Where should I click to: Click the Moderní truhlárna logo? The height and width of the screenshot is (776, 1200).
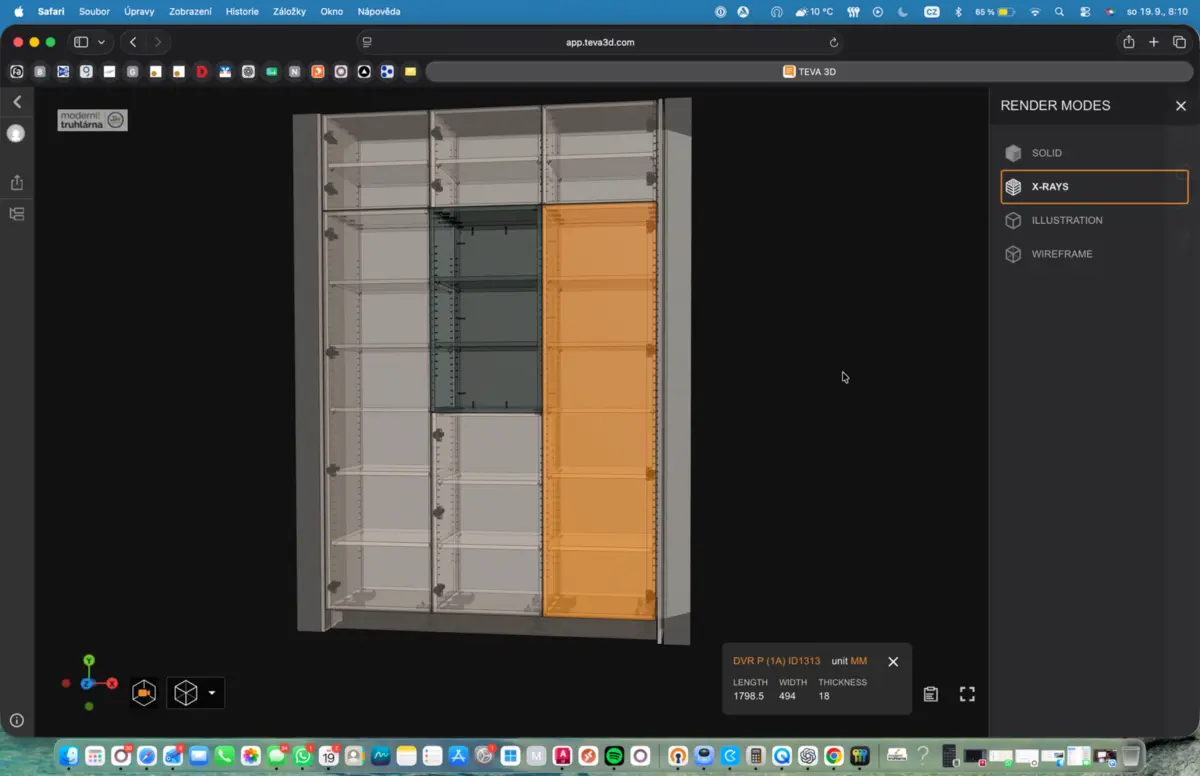tap(92, 120)
